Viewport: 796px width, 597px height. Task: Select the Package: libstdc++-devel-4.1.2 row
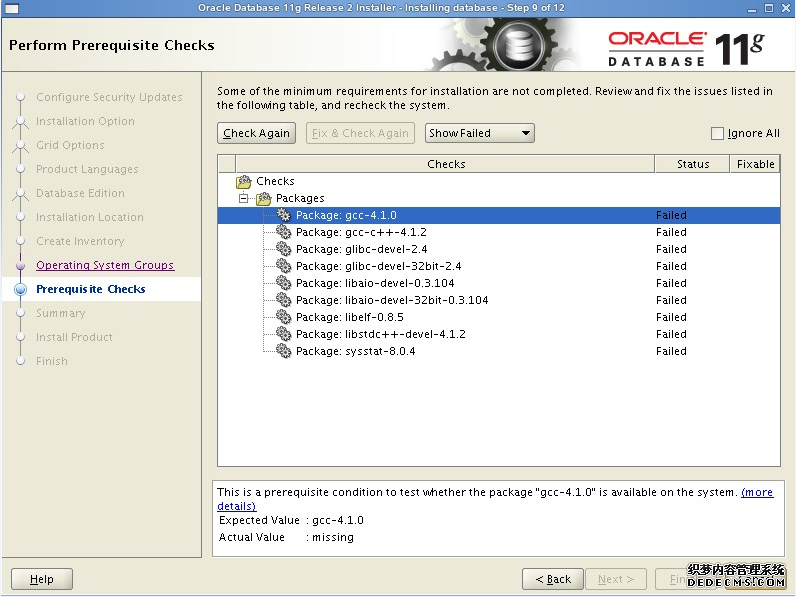pos(381,334)
